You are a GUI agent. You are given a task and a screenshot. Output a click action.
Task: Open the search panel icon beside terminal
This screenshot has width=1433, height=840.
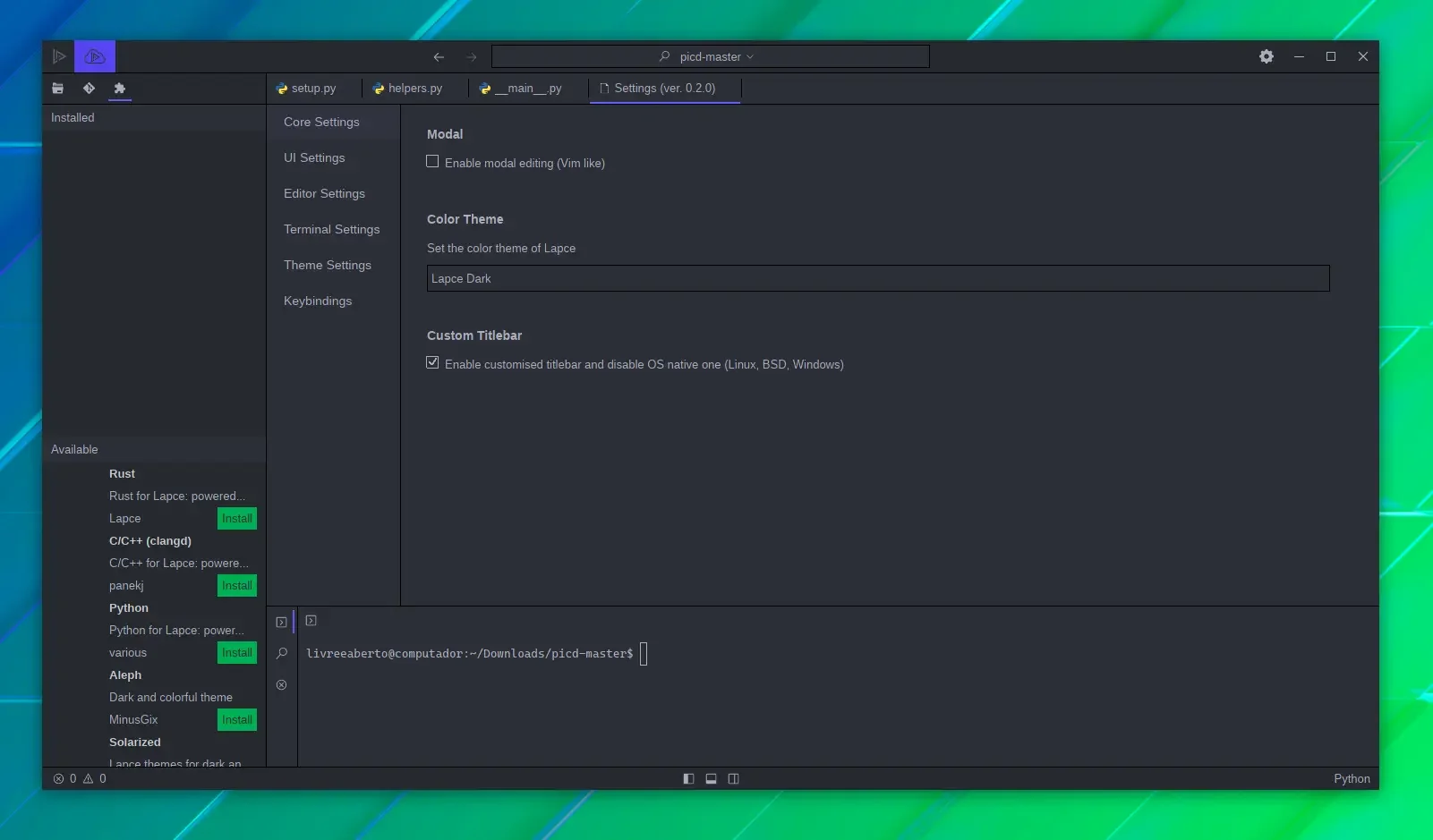(282, 653)
